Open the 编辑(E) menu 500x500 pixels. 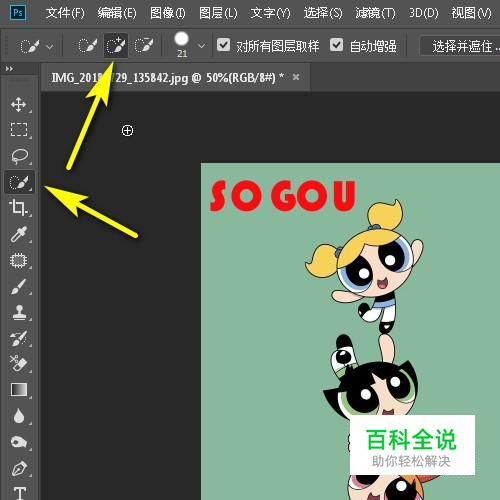(x=117, y=13)
